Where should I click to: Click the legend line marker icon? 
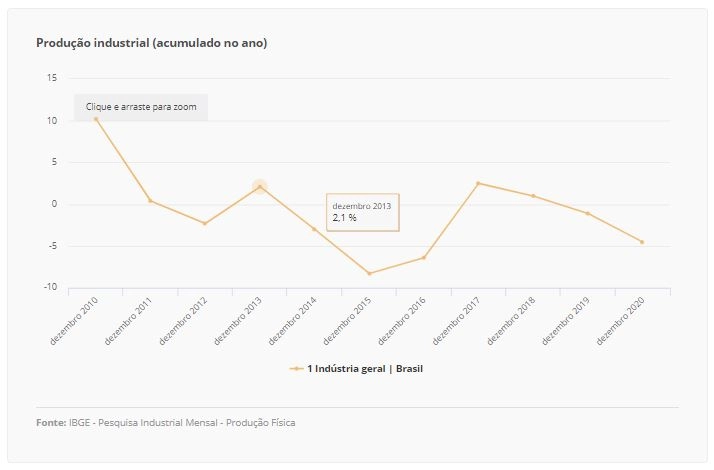[x=296, y=368]
